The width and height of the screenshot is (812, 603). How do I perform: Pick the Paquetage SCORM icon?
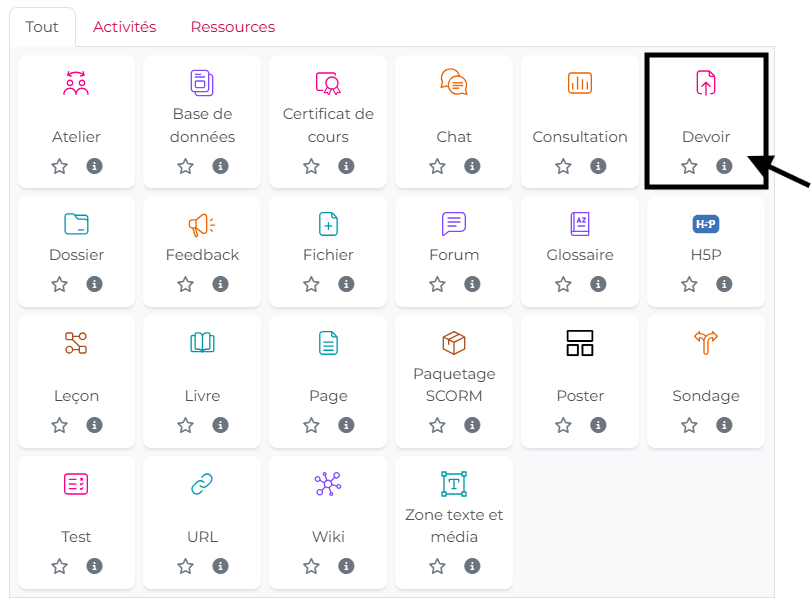click(x=454, y=343)
